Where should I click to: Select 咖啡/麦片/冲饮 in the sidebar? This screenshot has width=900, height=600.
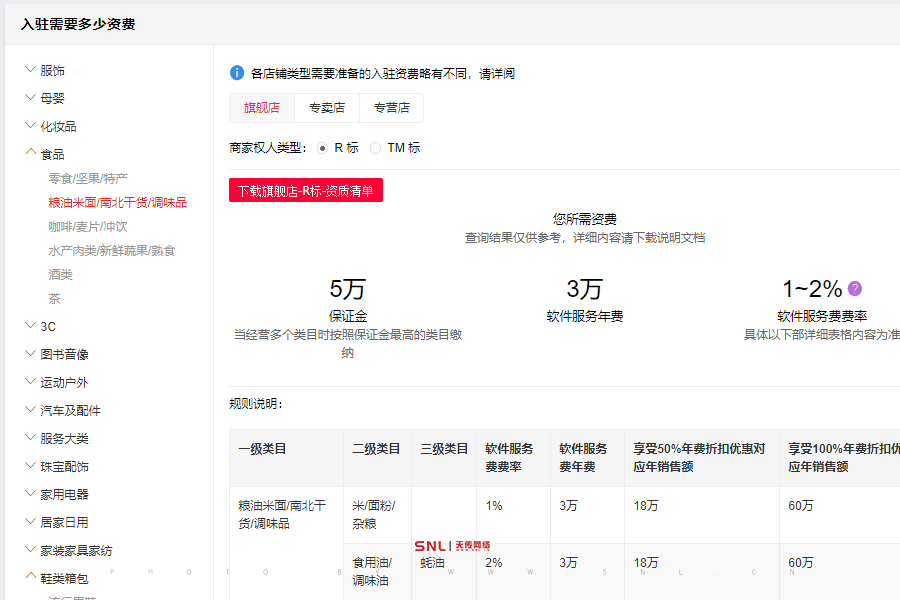pos(86,228)
